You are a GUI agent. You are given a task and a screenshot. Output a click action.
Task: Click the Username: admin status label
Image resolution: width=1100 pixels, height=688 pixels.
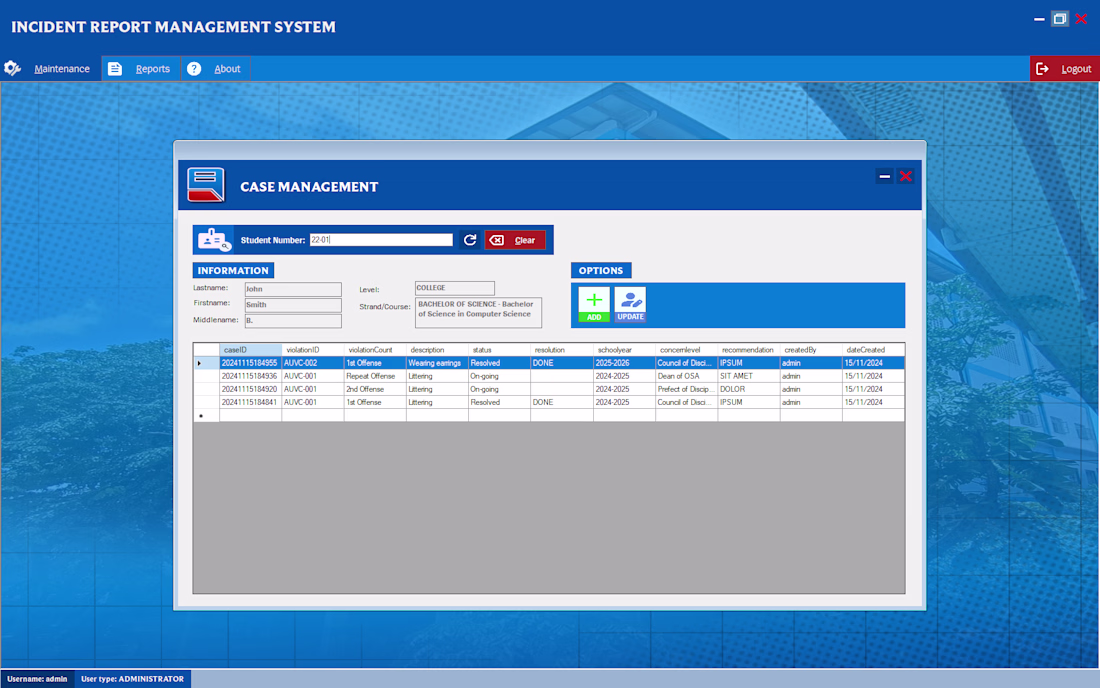tap(37, 679)
